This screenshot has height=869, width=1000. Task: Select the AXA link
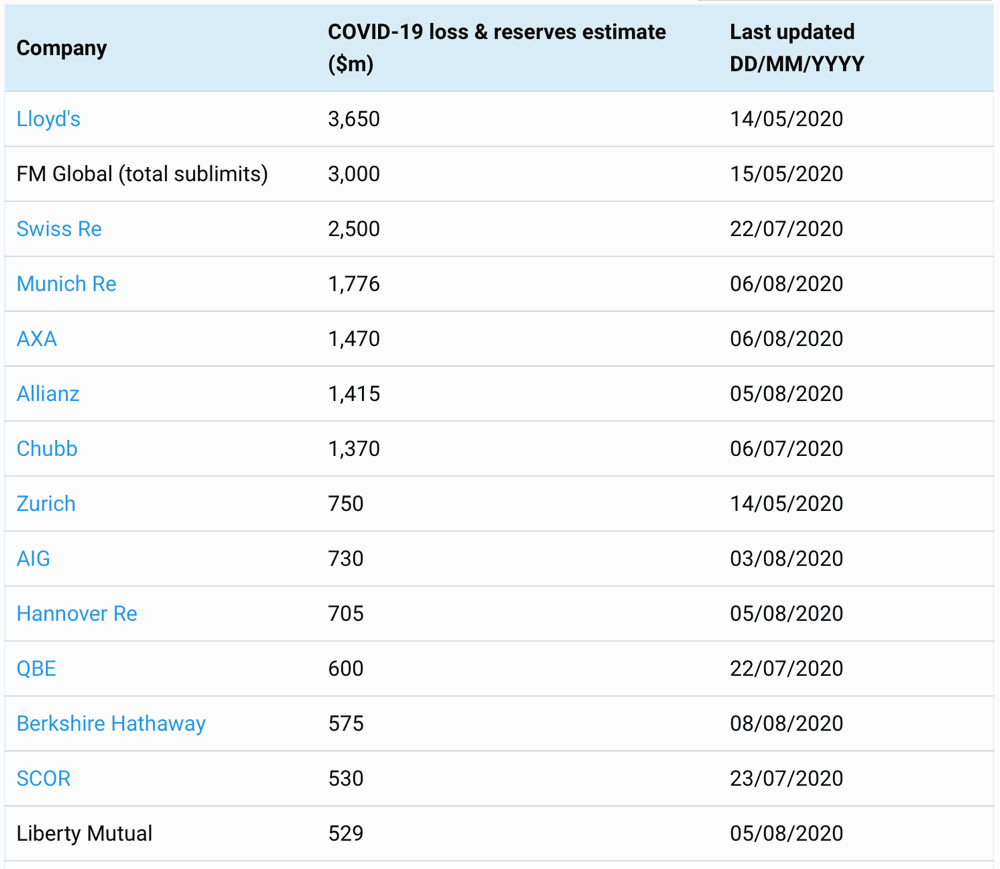coord(37,339)
